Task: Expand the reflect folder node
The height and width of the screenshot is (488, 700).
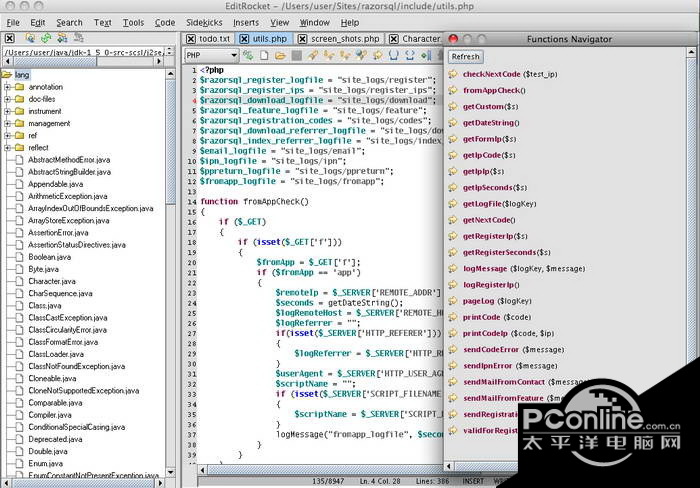Action: click(7, 147)
